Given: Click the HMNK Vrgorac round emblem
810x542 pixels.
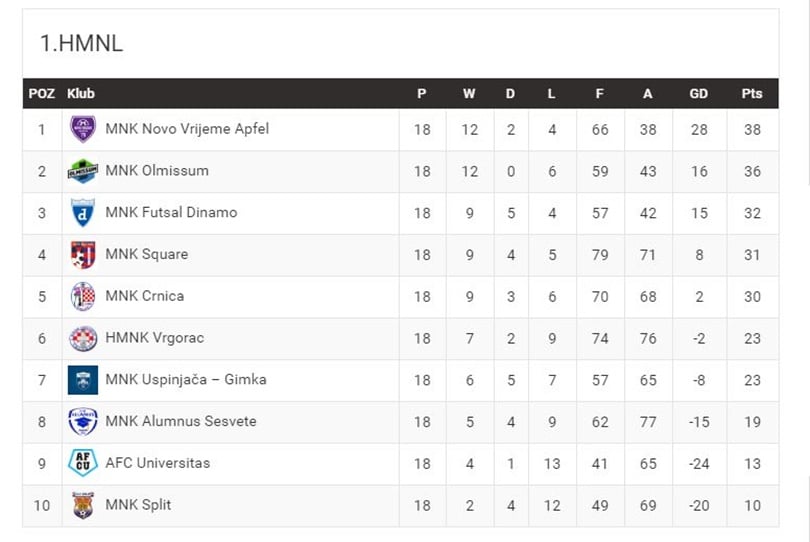Looking at the screenshot, I should (x=83, y=338).
